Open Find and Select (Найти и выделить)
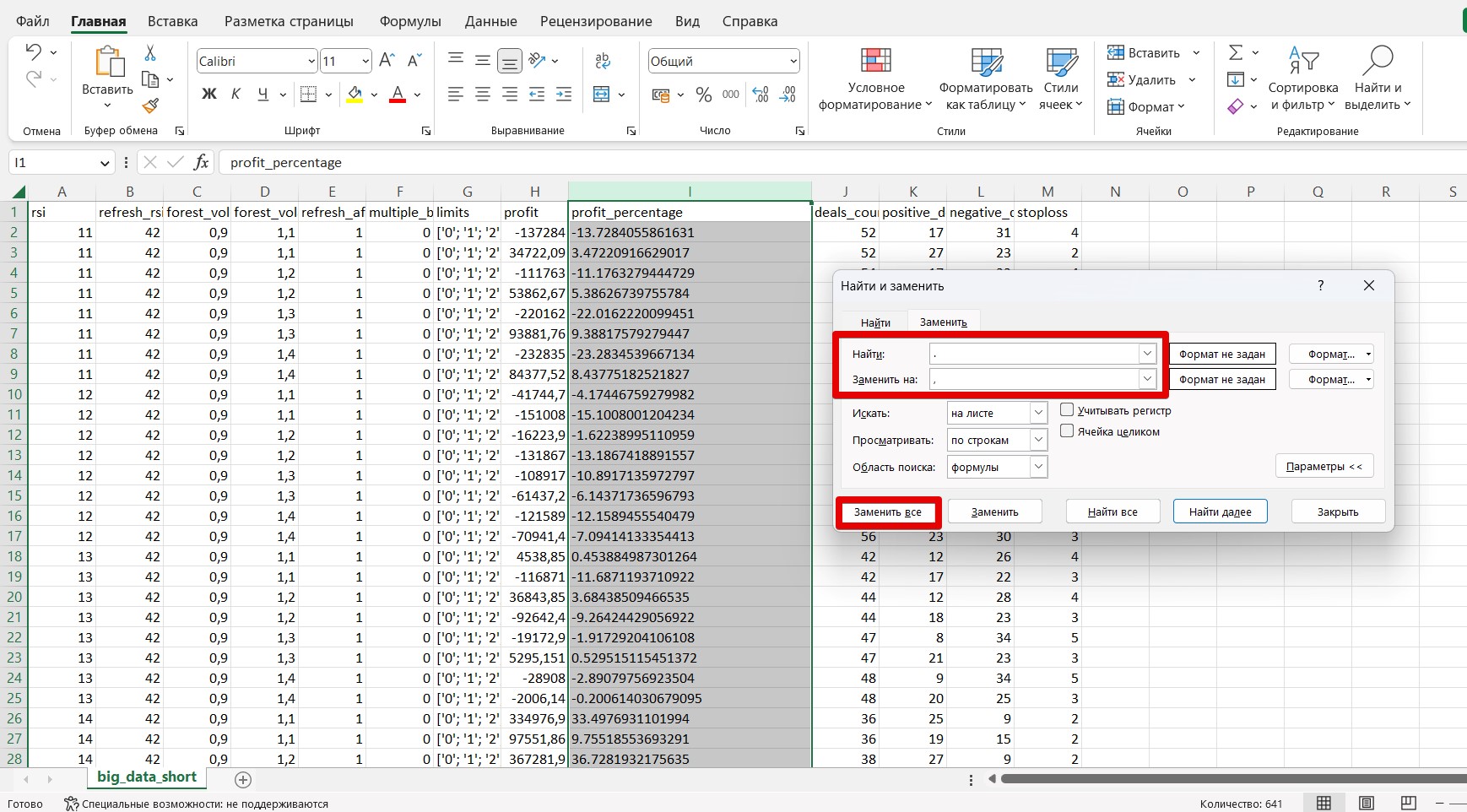The height and width of the screenshot is (812, 1467). click(x=1377, y=80)
